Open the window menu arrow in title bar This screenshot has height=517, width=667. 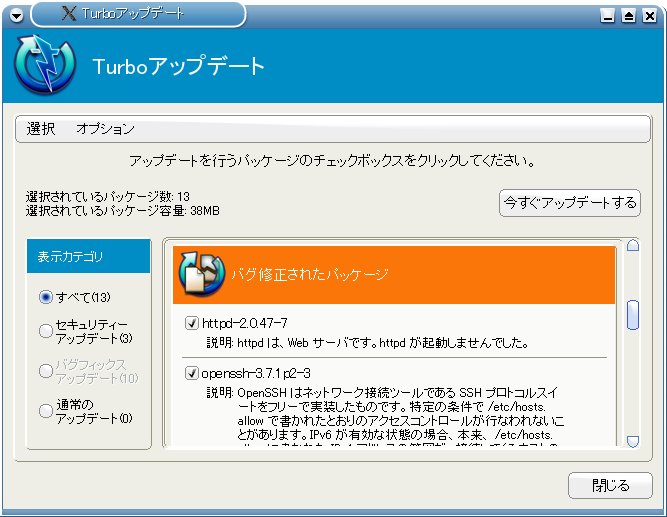pyautogui.click(x=16, y=16)
